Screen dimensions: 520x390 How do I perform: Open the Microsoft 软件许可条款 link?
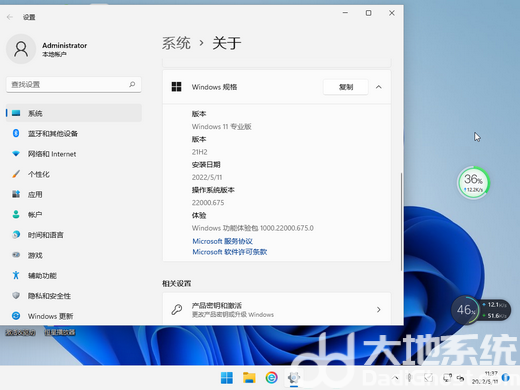point(230,252)
